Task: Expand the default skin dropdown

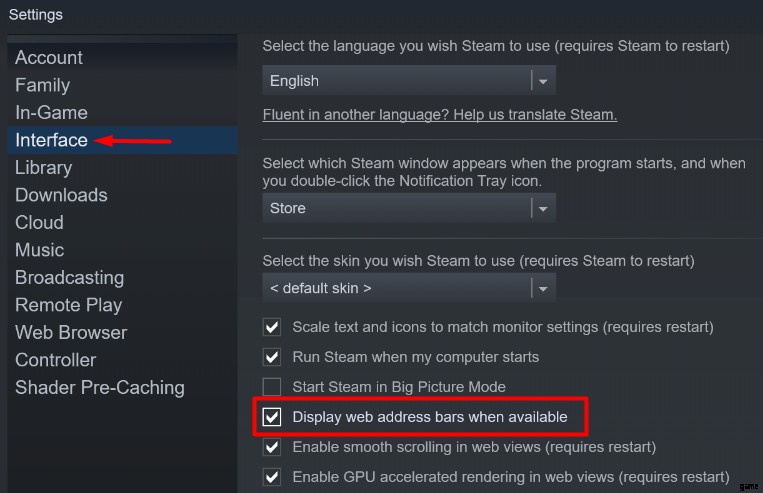Action: 409,288
